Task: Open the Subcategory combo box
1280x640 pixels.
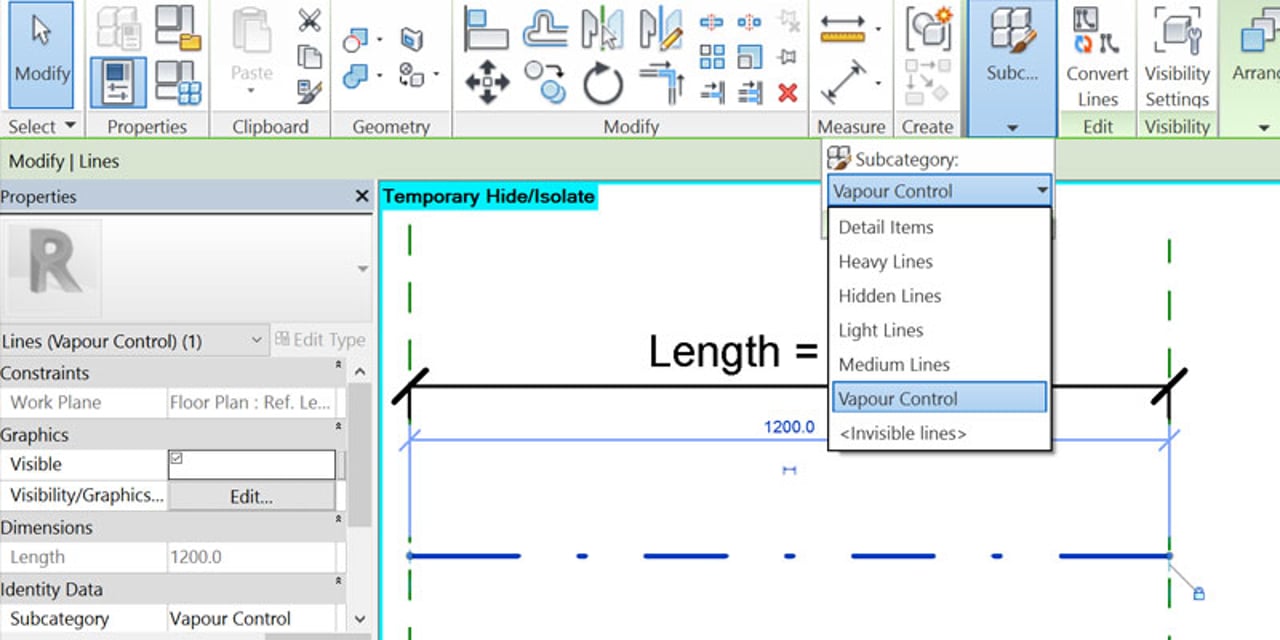Action: (x=939, y=191)
